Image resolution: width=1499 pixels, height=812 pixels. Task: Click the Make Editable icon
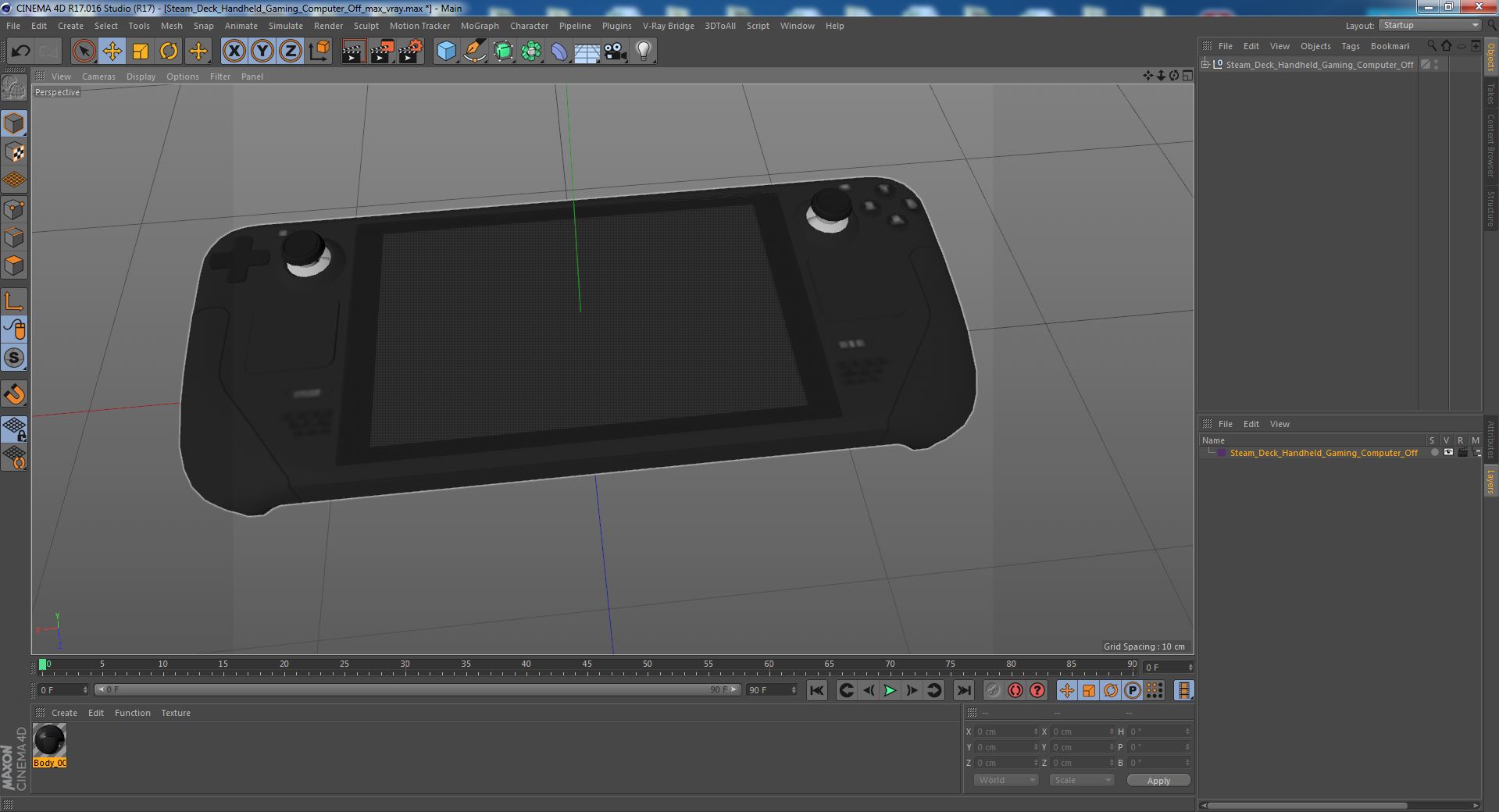pyautogui.click(x=14, y=88)
